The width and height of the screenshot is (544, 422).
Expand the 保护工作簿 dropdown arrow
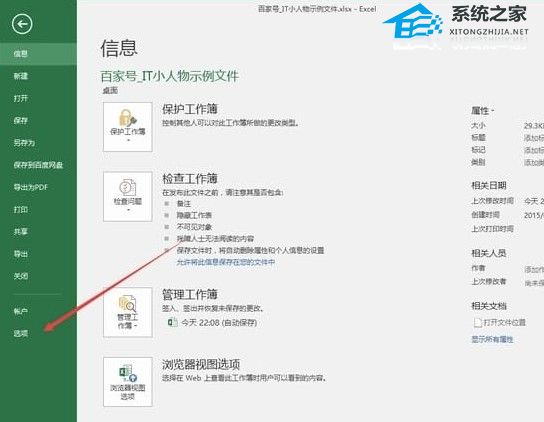(x=128, y=141)
